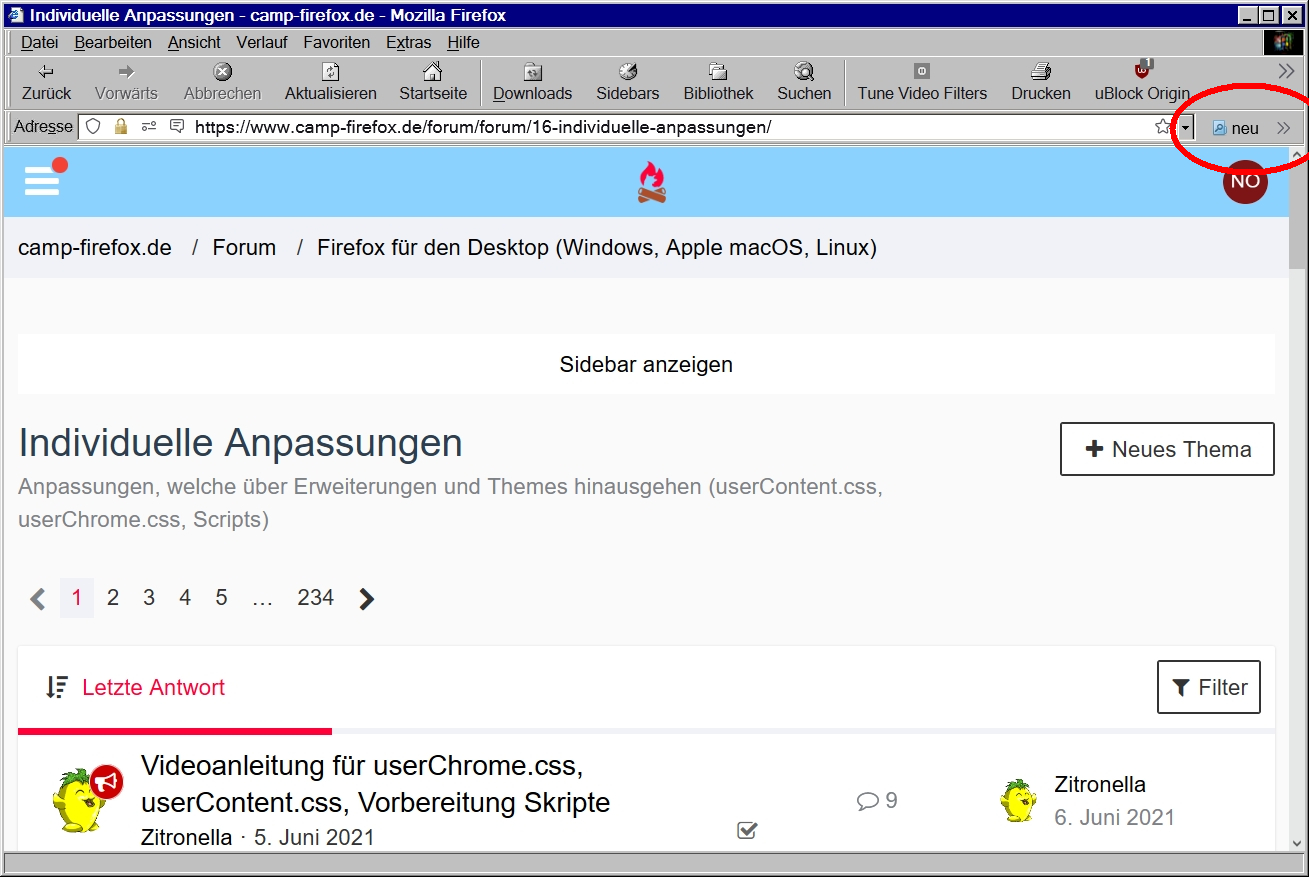Expand the bookmarks overflow chevron beside 'neu'
The height and width of the screenshot is (877, 1309).
tap(1284, 128)
